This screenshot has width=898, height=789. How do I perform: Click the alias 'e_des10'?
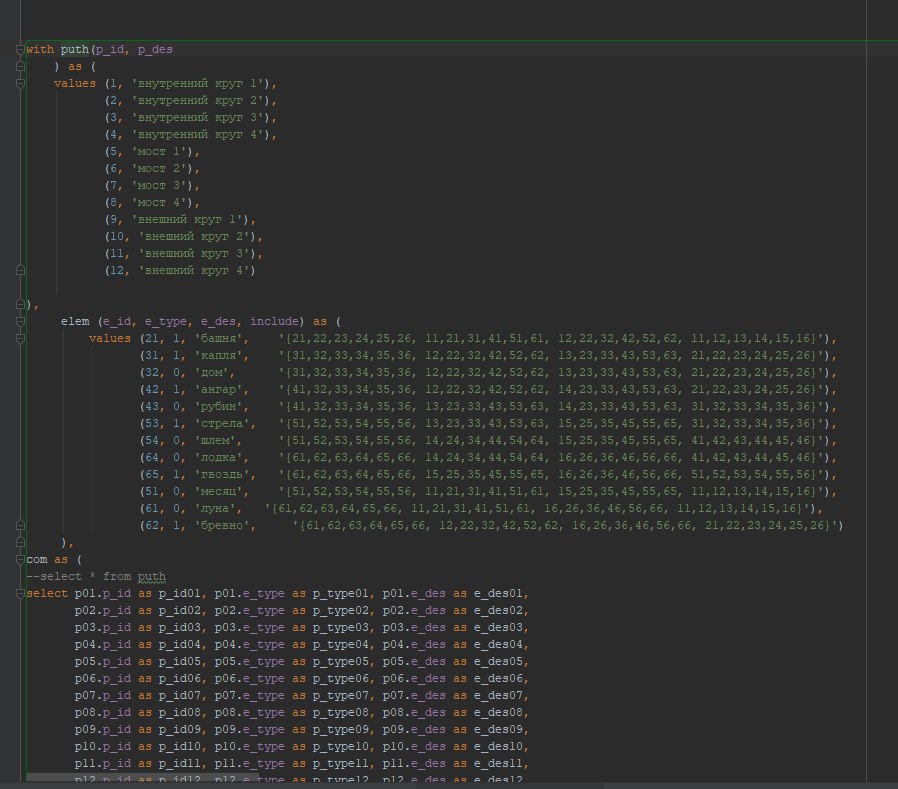498,747
